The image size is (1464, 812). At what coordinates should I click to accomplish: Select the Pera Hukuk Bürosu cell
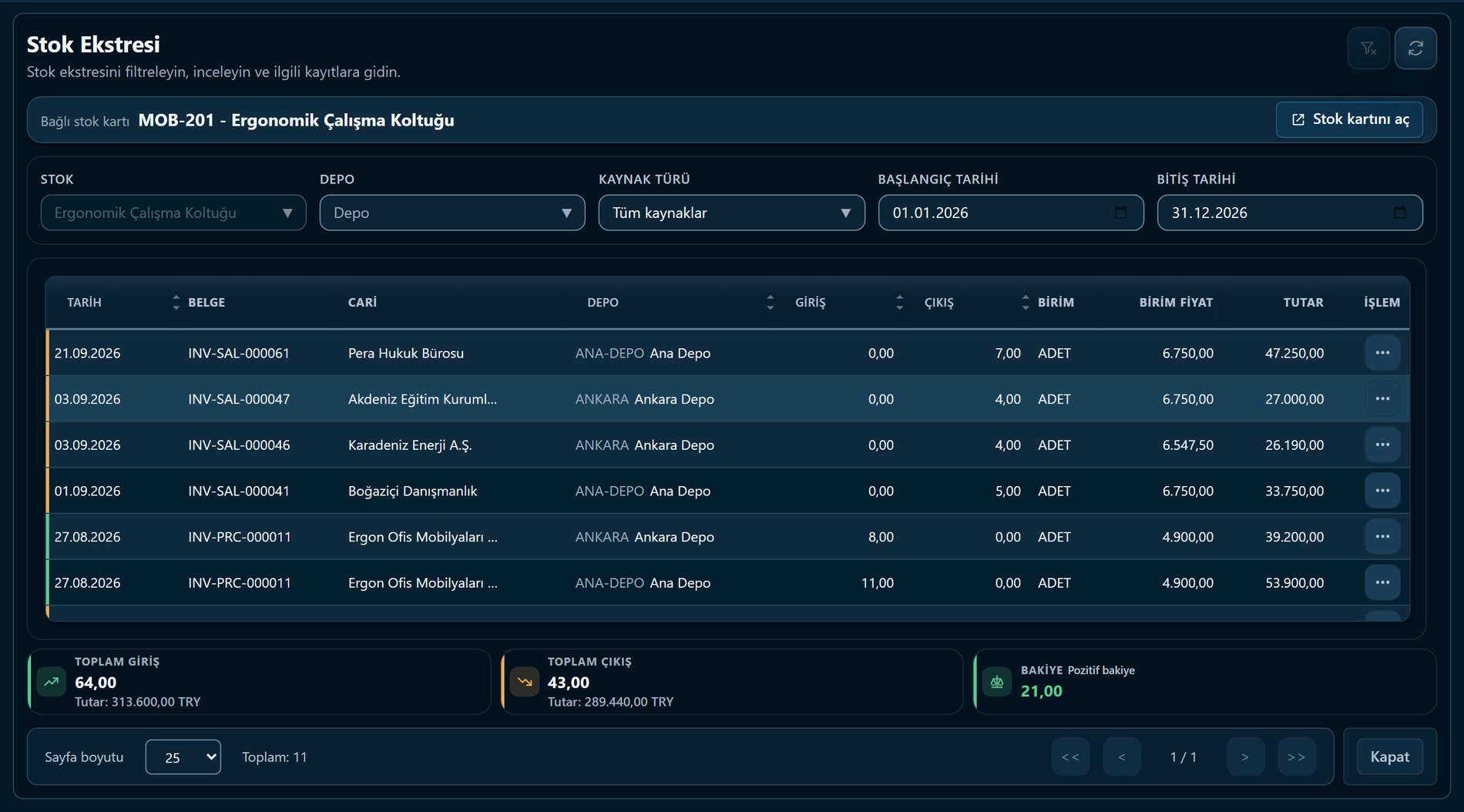[406, 353]
